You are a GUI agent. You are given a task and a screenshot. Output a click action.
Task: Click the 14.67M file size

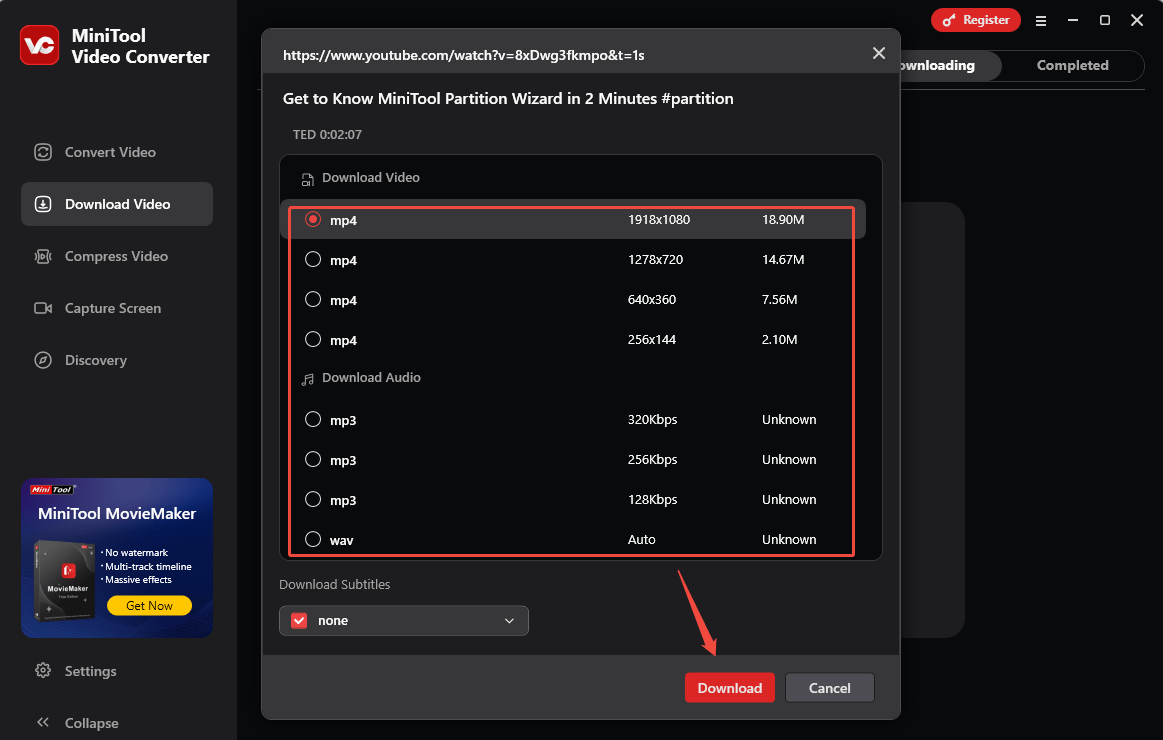click(783, 260)
